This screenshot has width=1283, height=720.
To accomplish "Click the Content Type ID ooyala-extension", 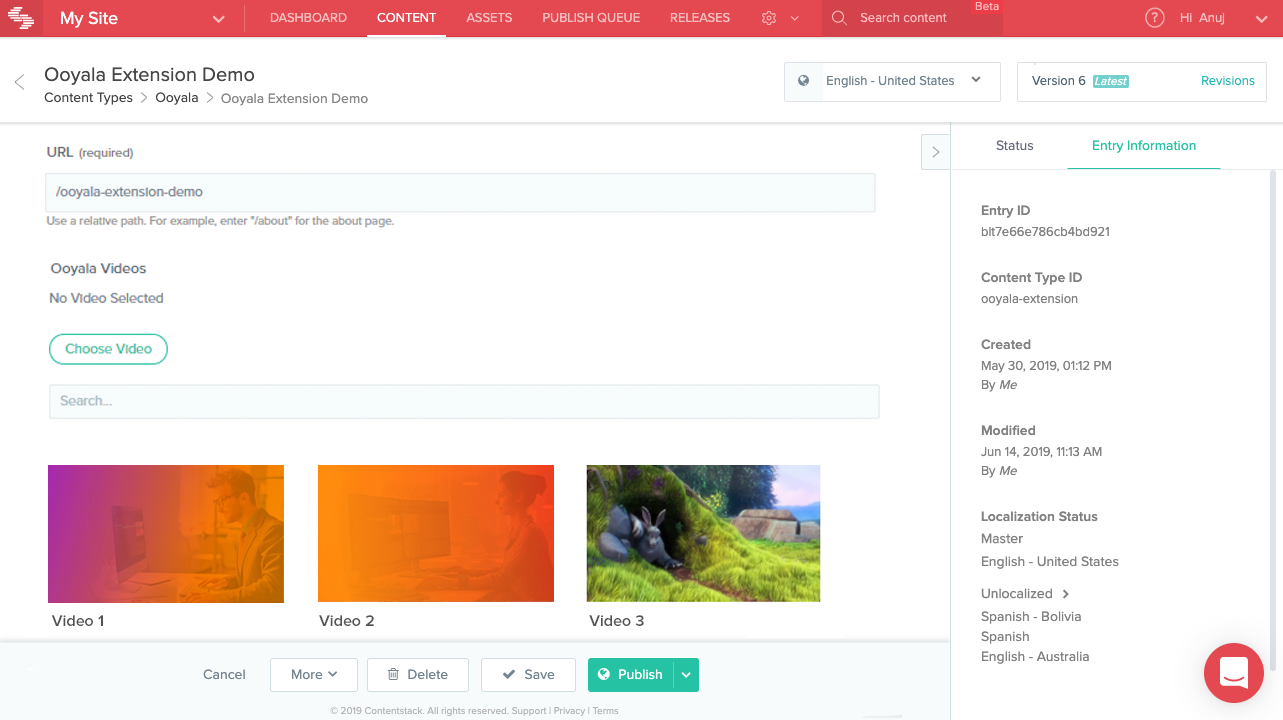I will (1029, 299).
